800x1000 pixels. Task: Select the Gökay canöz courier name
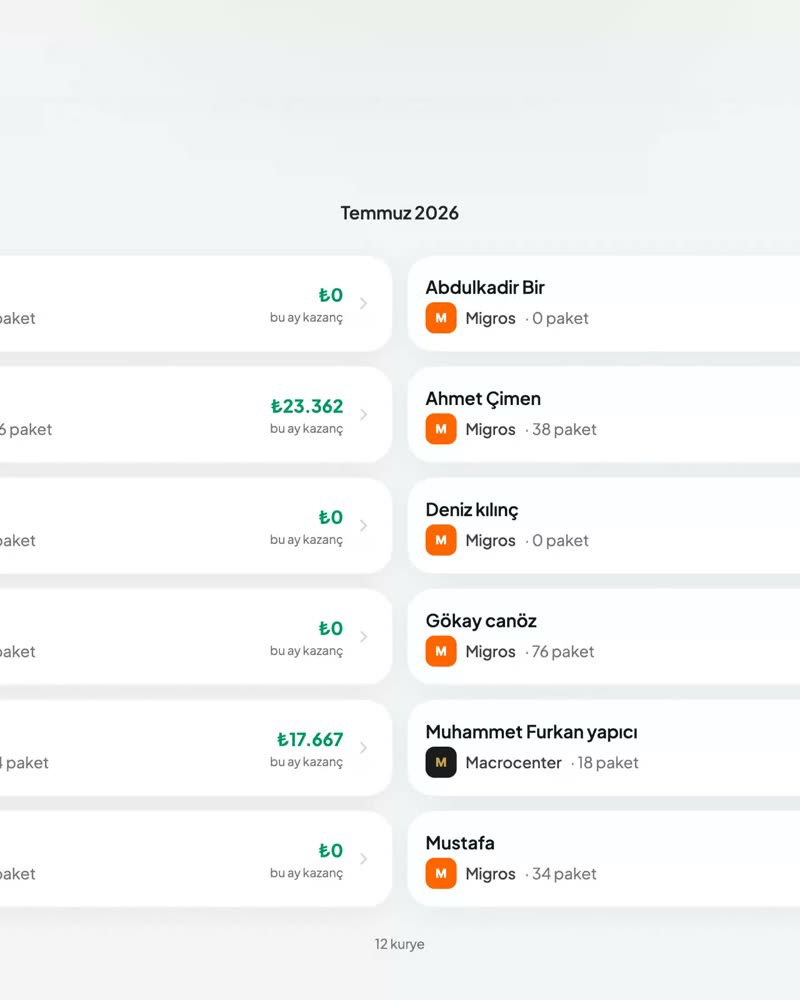pos(481,621)
